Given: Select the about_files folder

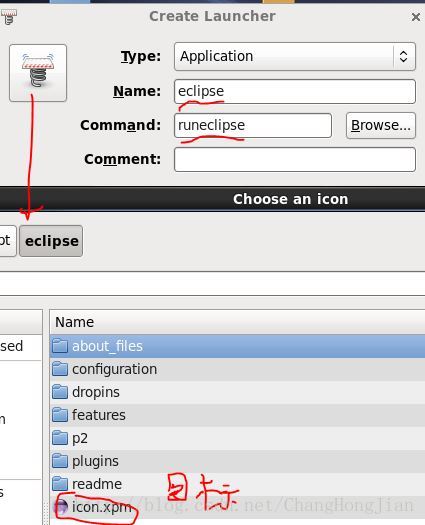Looking at the screenshot, I should 237,346.
